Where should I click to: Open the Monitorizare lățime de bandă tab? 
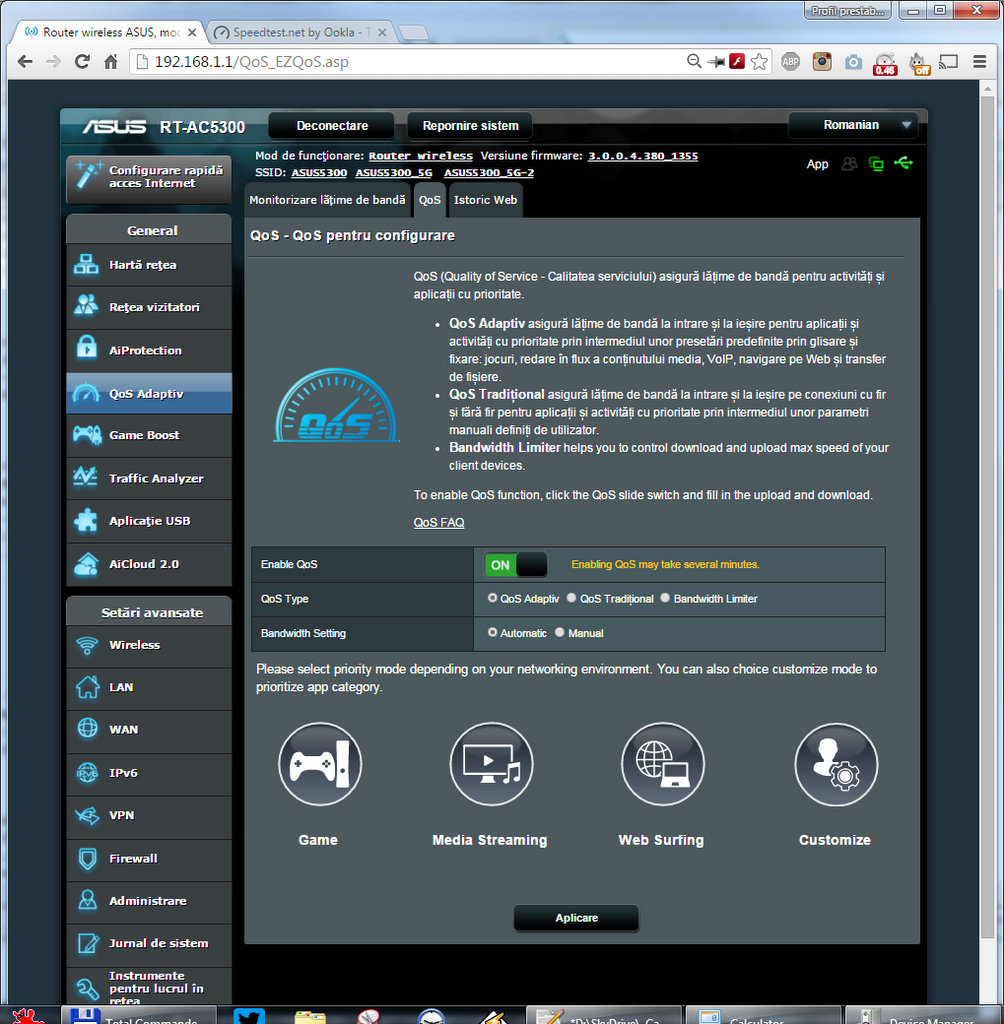point(327,200)
